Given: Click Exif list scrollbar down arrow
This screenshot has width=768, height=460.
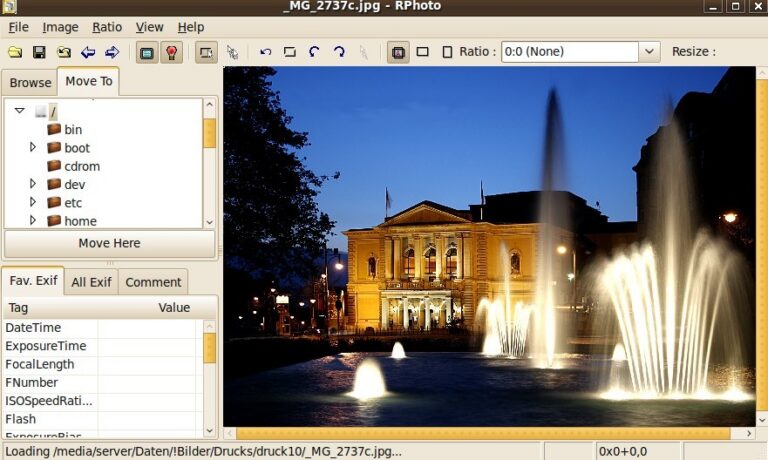Looking at the screenshot, I should point(210,431).
